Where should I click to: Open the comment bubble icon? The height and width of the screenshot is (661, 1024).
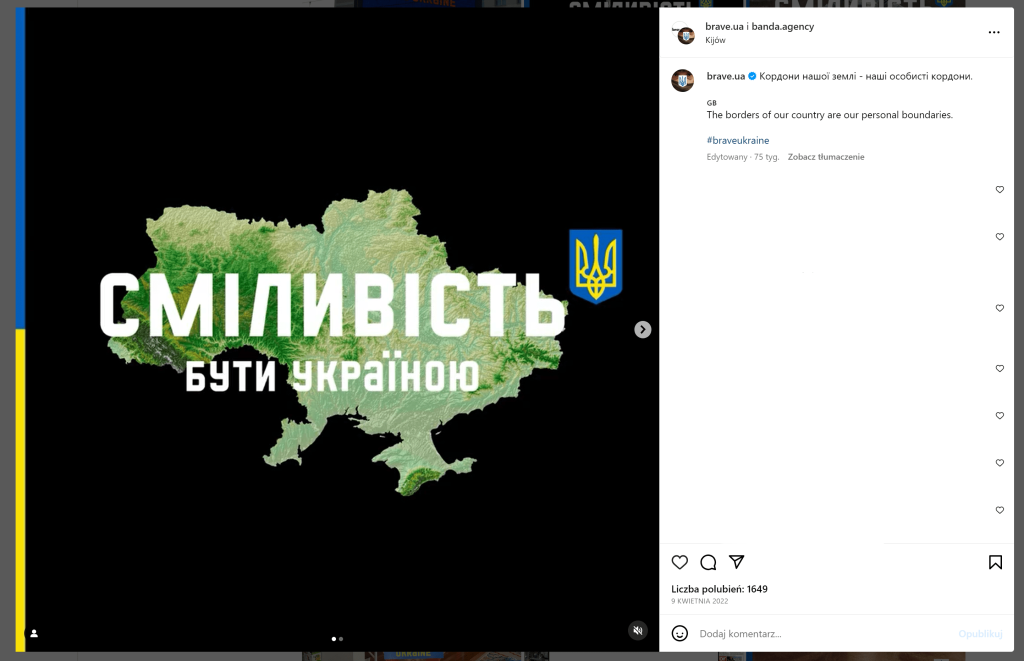[708, 562]
